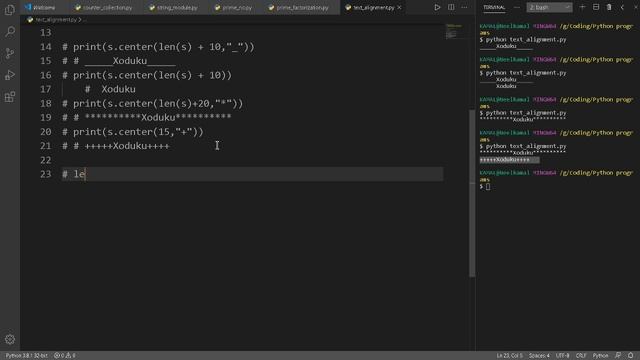The image size is (640, 360).
Task: Click line number 18 in gutter
Action: (46, 103)
